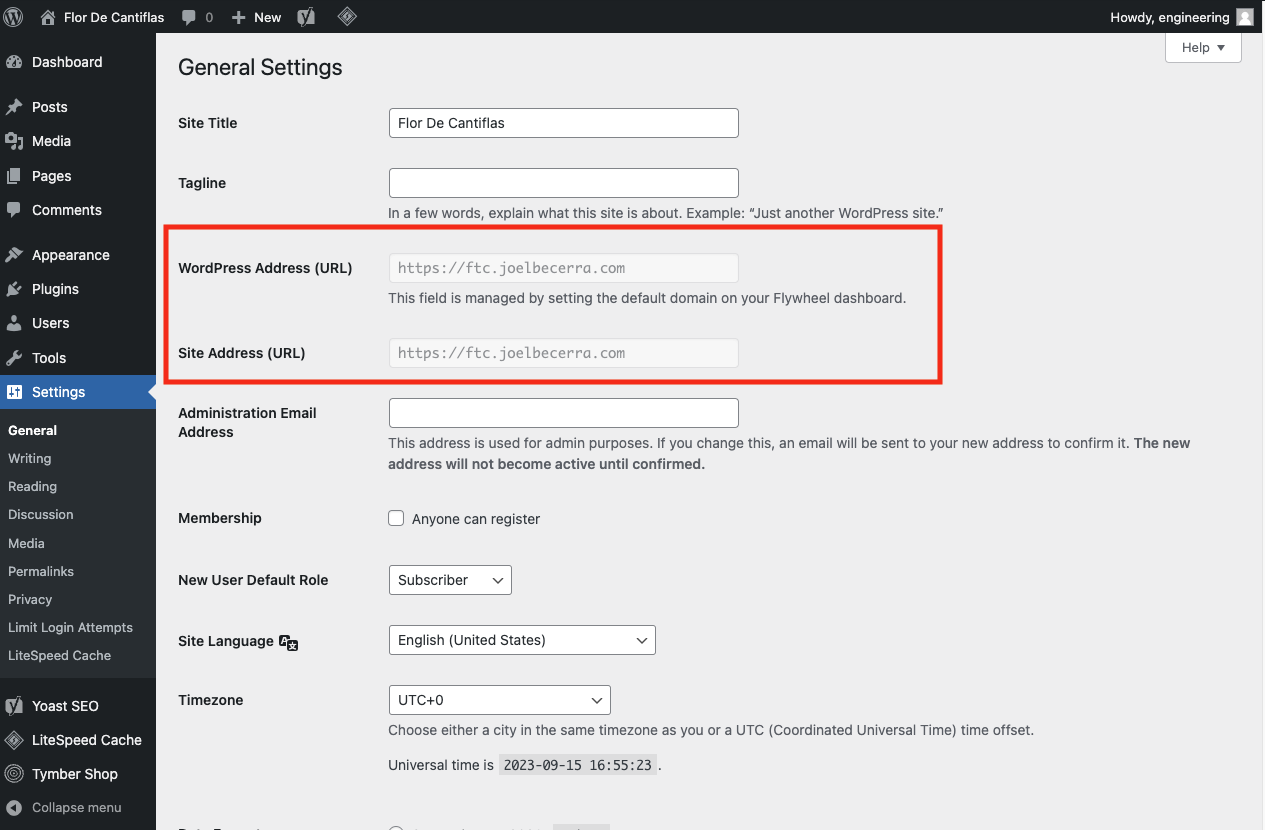The width and height of the screenshot is (1265, 830).
Task: Click the comments bubble in the admin bar
Action: coord(188,16)
